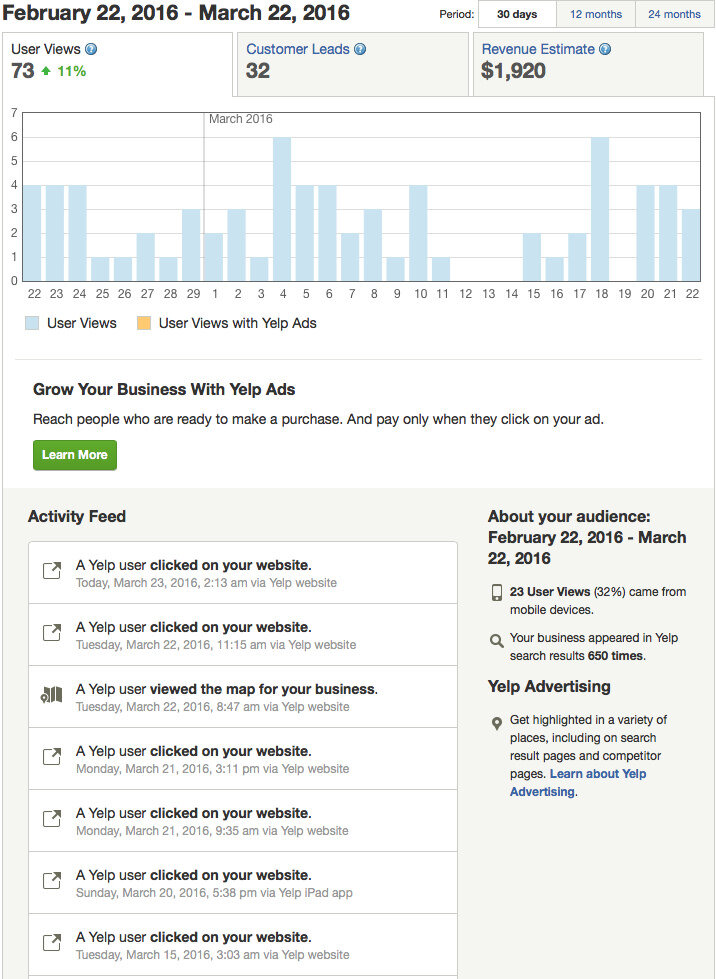Click the chart bar for March 4
716x979 pixels.
(282, 209)
